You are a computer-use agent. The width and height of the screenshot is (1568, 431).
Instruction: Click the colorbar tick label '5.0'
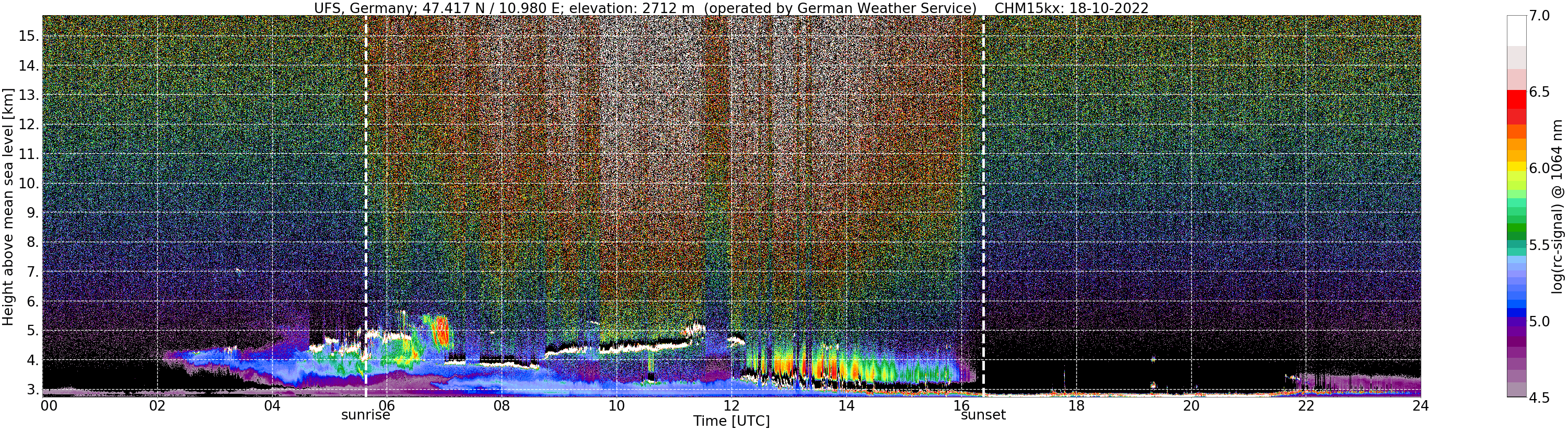point(1540,321)
